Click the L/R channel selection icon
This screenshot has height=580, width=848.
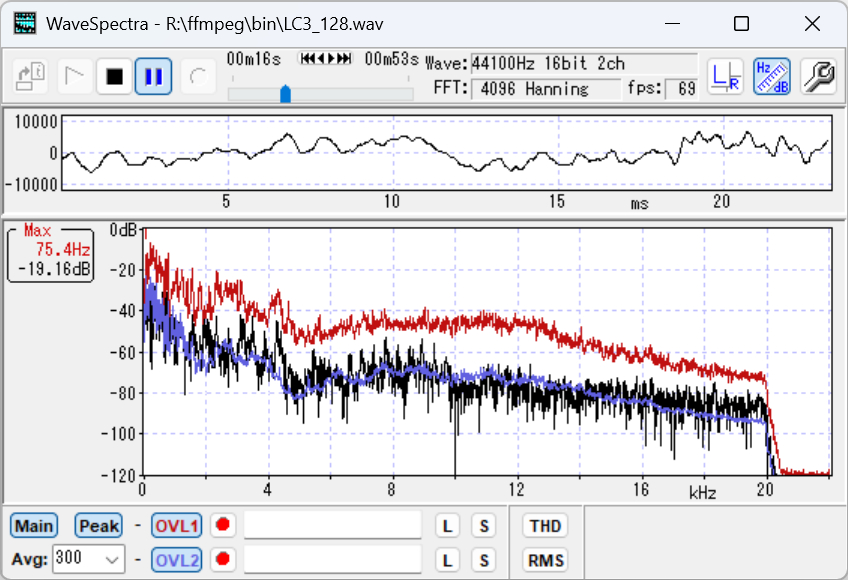pyautogui.click(x=725, y=76)
